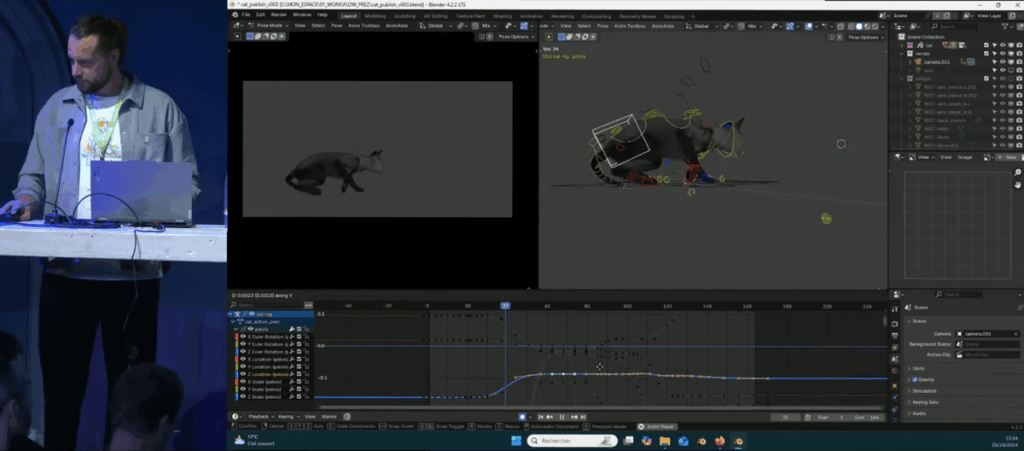Expand the cat collection in outliner
This screenshot has height=451, width=1024.
click(902, 45)
